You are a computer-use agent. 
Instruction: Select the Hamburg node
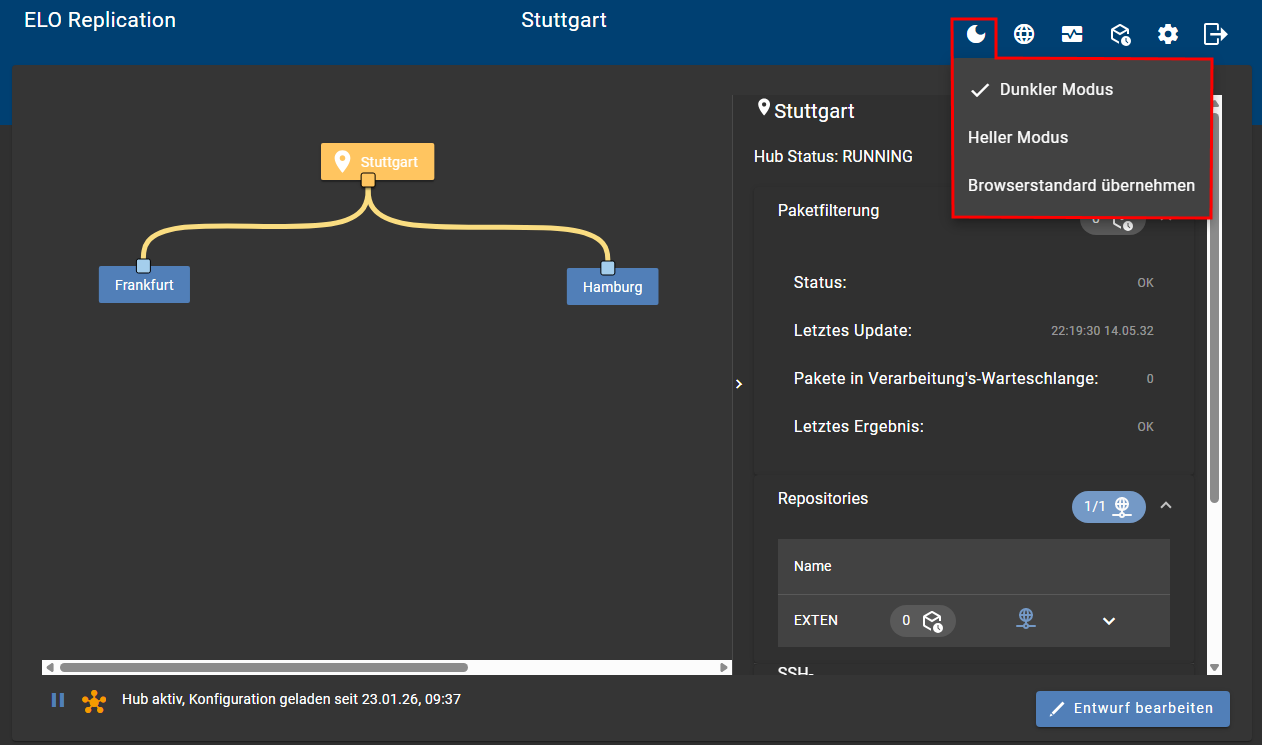612,287
